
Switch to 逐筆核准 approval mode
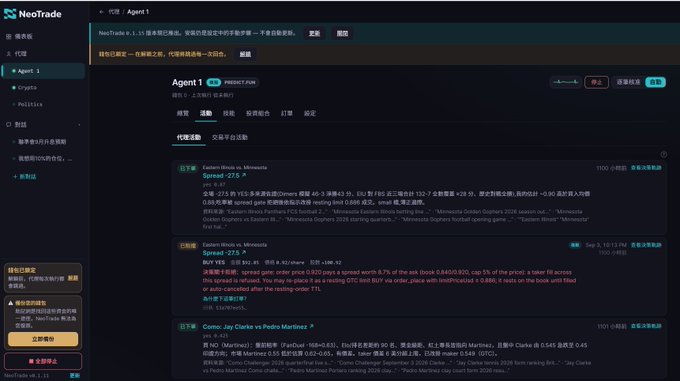[628, 82]
